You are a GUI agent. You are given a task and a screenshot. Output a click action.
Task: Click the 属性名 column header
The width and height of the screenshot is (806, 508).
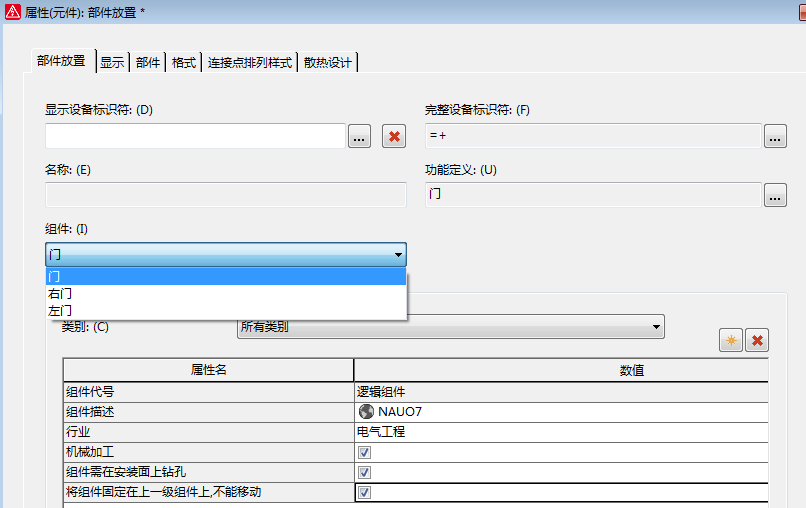[x=208, y=370]
